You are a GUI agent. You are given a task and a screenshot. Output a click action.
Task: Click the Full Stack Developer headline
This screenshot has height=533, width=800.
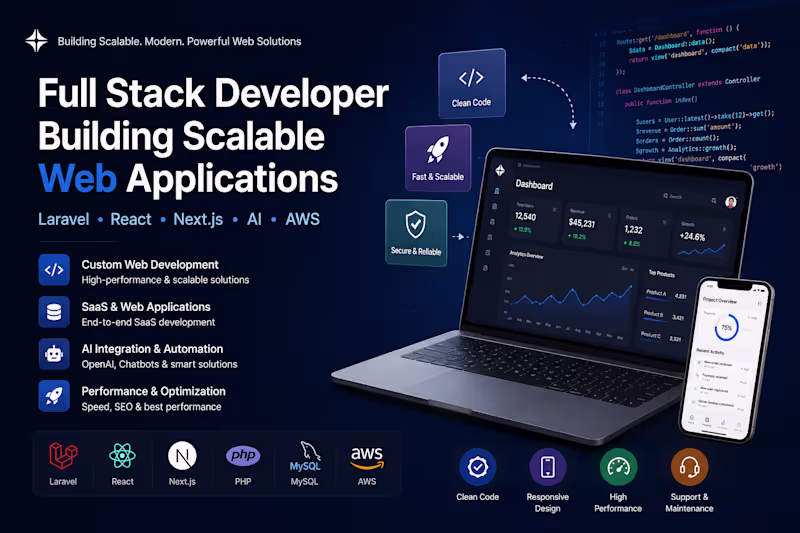click(x=213, y=93)
